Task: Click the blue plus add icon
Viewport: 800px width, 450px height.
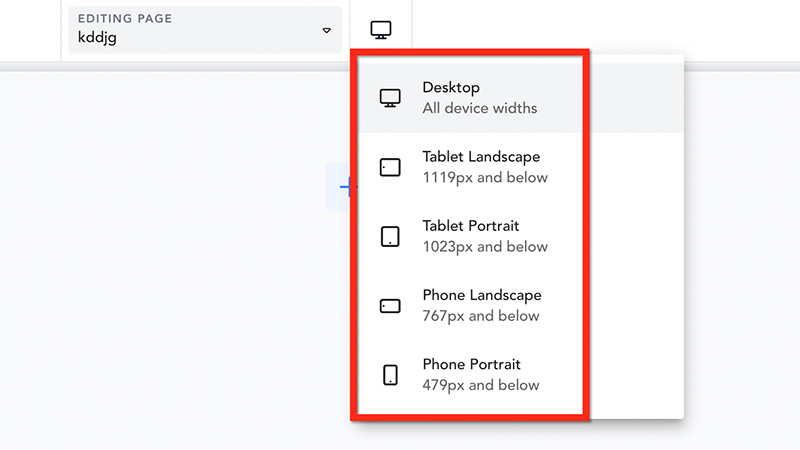Action: [x=345, y=187]
